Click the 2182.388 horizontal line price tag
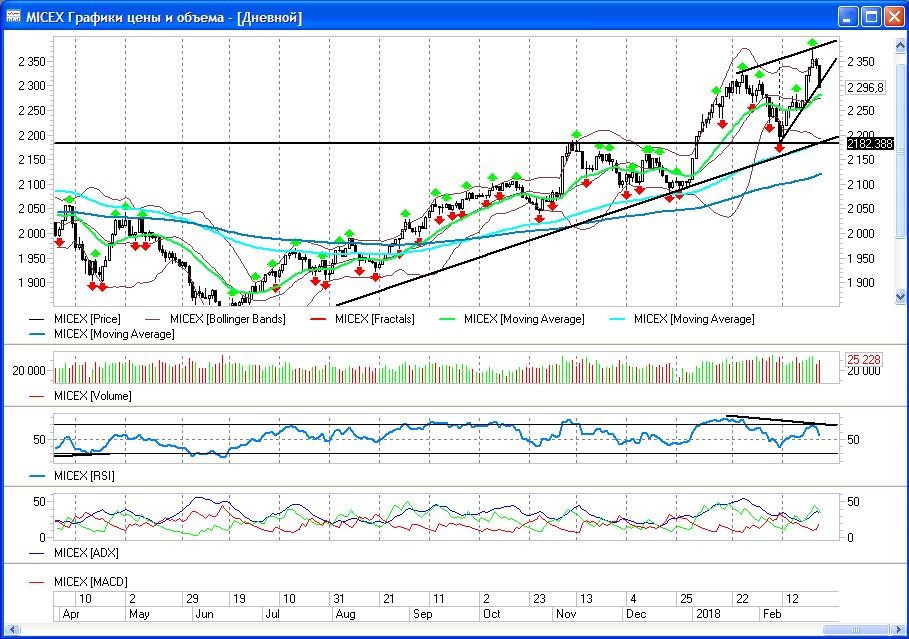 click(867, 144)
